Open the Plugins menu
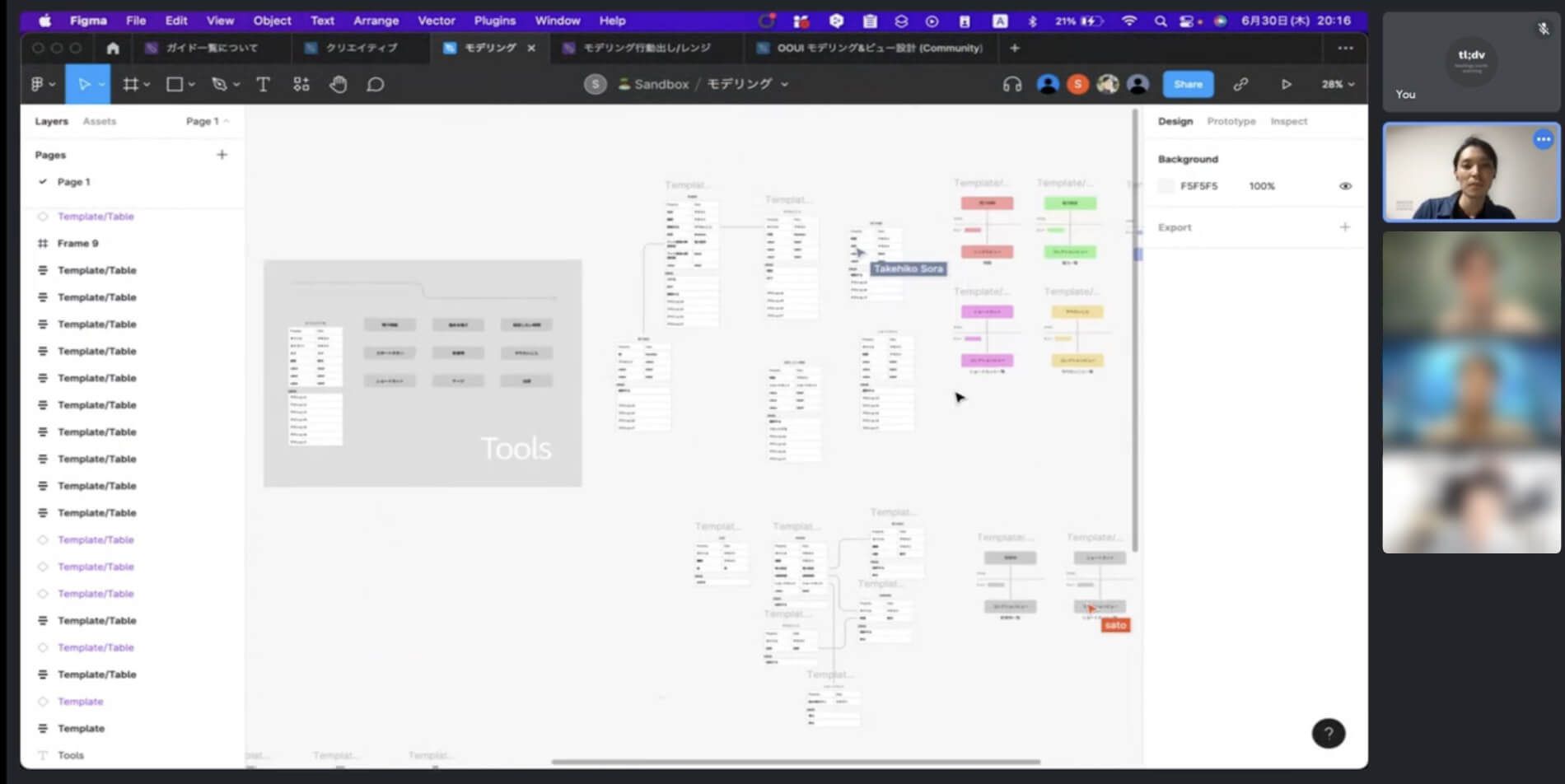 (494, 21)
